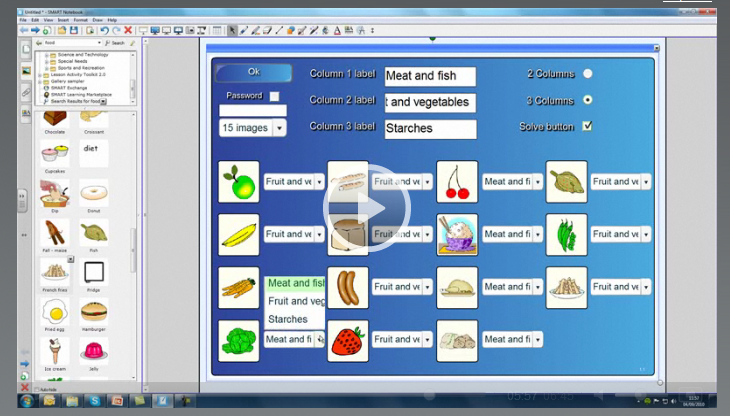The width and height of the screenshot is (730, 416).
Task: Click the Redo arrow icon
Action: click(116, 31)
